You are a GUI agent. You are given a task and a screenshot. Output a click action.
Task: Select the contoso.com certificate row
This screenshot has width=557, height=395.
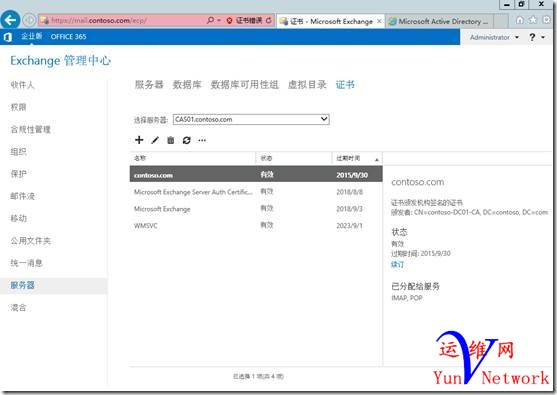click(256, 175)
